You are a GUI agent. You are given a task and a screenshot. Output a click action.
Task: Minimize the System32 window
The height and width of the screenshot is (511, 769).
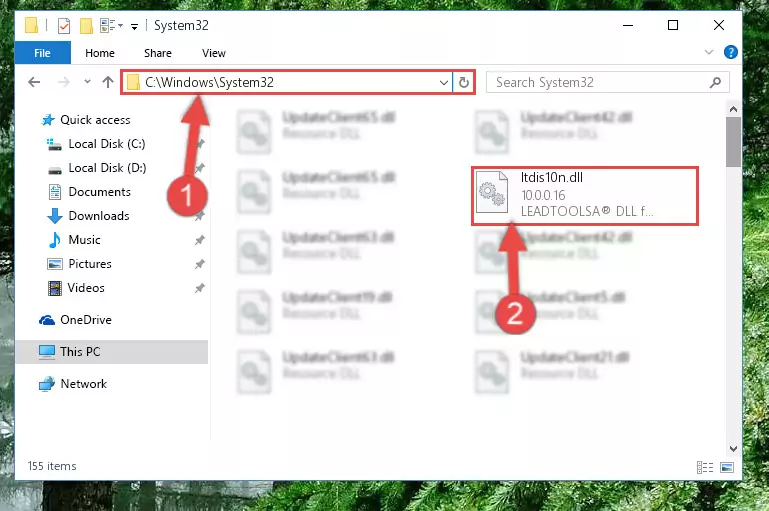point(628,25)
